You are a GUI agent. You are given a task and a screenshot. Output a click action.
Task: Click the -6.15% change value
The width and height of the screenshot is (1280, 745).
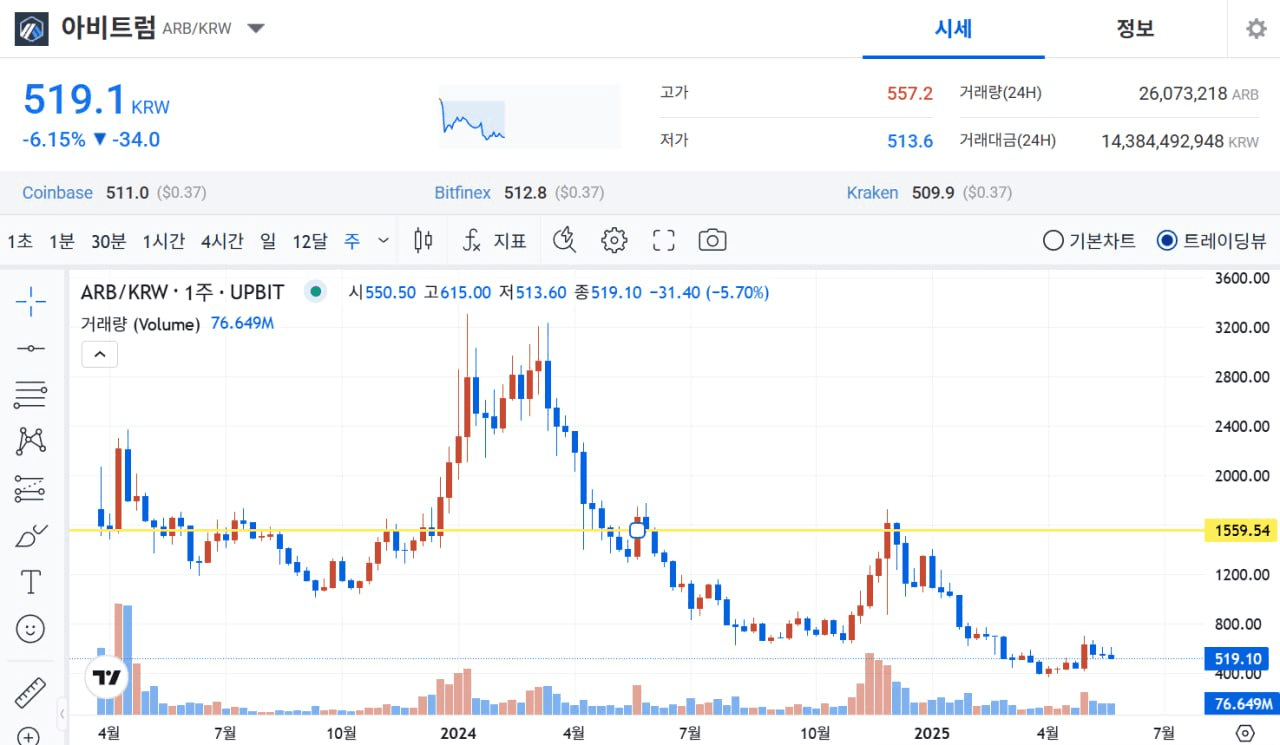pos(54,139)
